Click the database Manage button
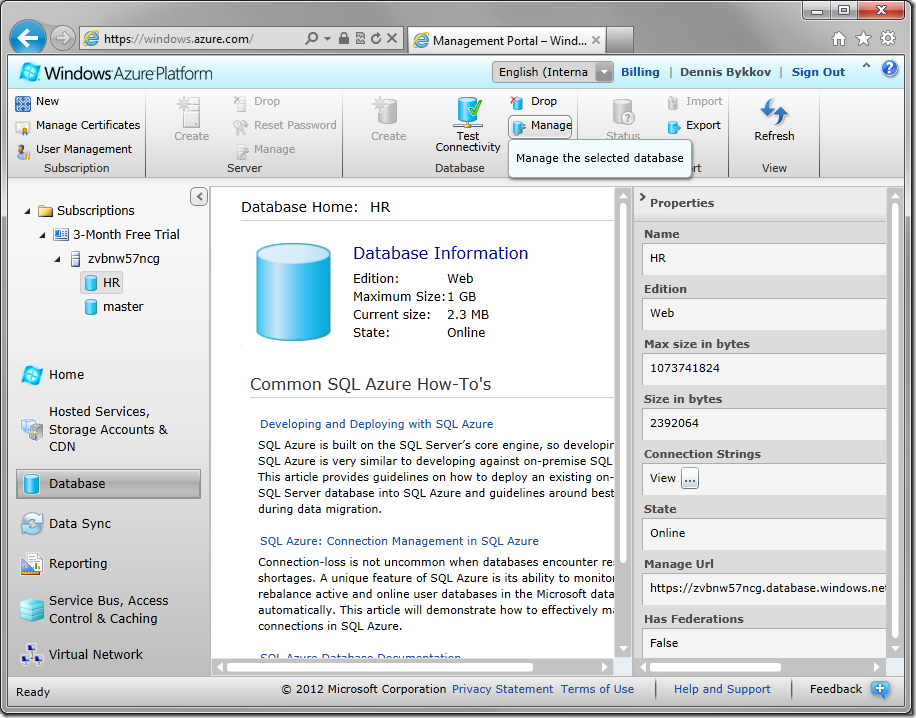The image size is (916, 718). 540,126
